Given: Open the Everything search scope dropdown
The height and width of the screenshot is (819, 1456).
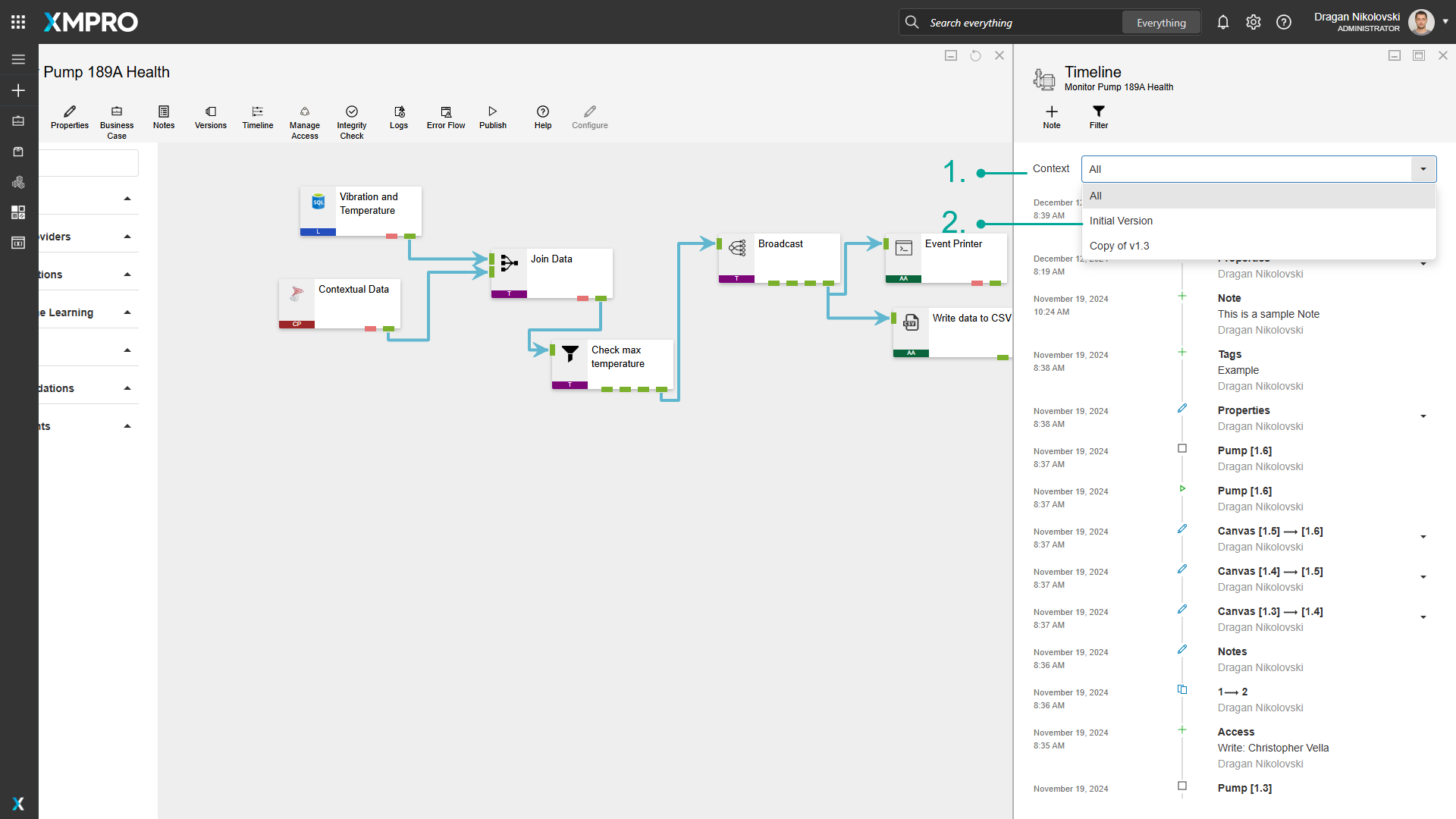Looking at the screenshot, I should click(1161, 23).
